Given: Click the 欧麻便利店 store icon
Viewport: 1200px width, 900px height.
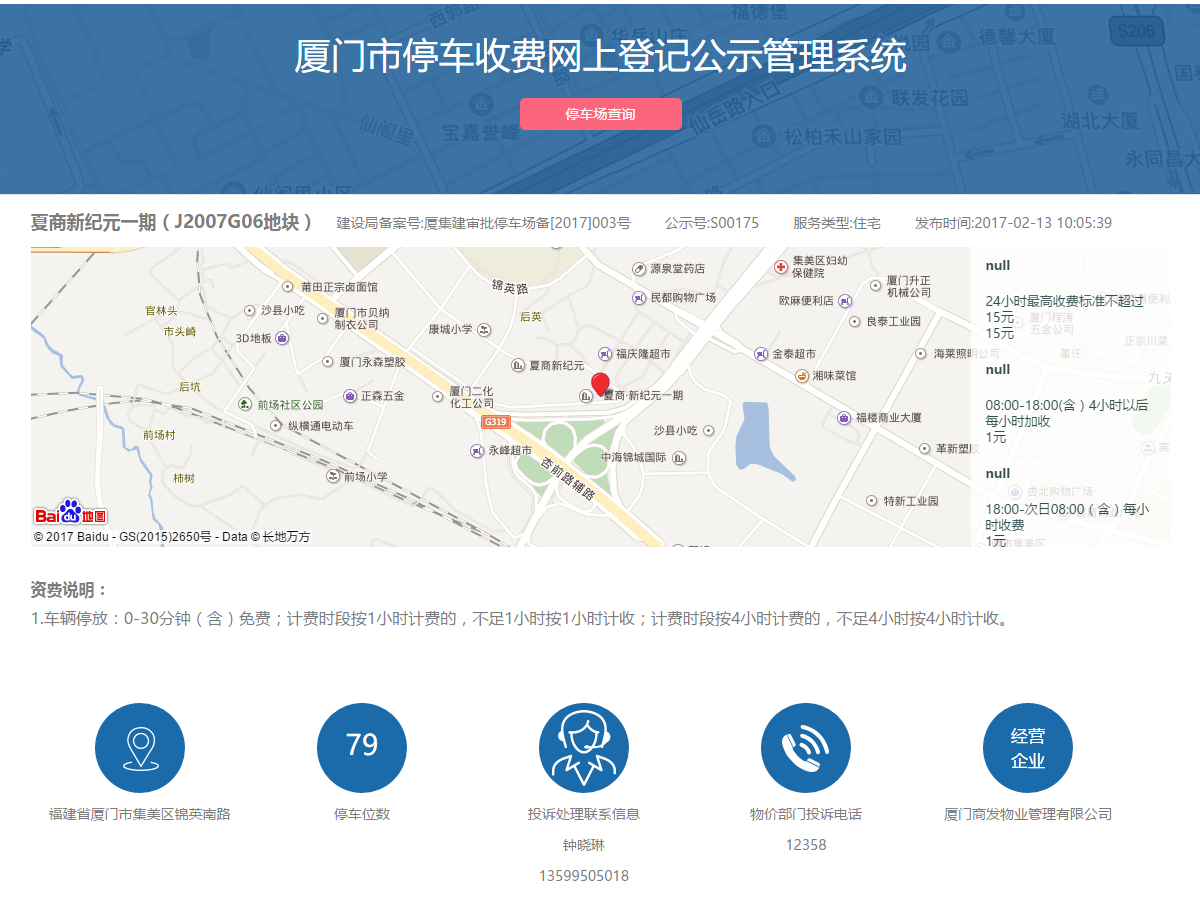Looking at the screenshot, I should [845, 300].
